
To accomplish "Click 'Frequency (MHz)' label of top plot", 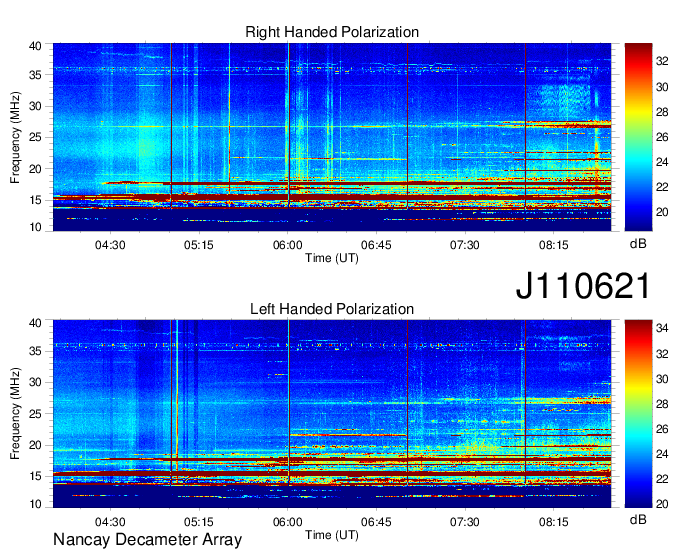I will [15, 137].
